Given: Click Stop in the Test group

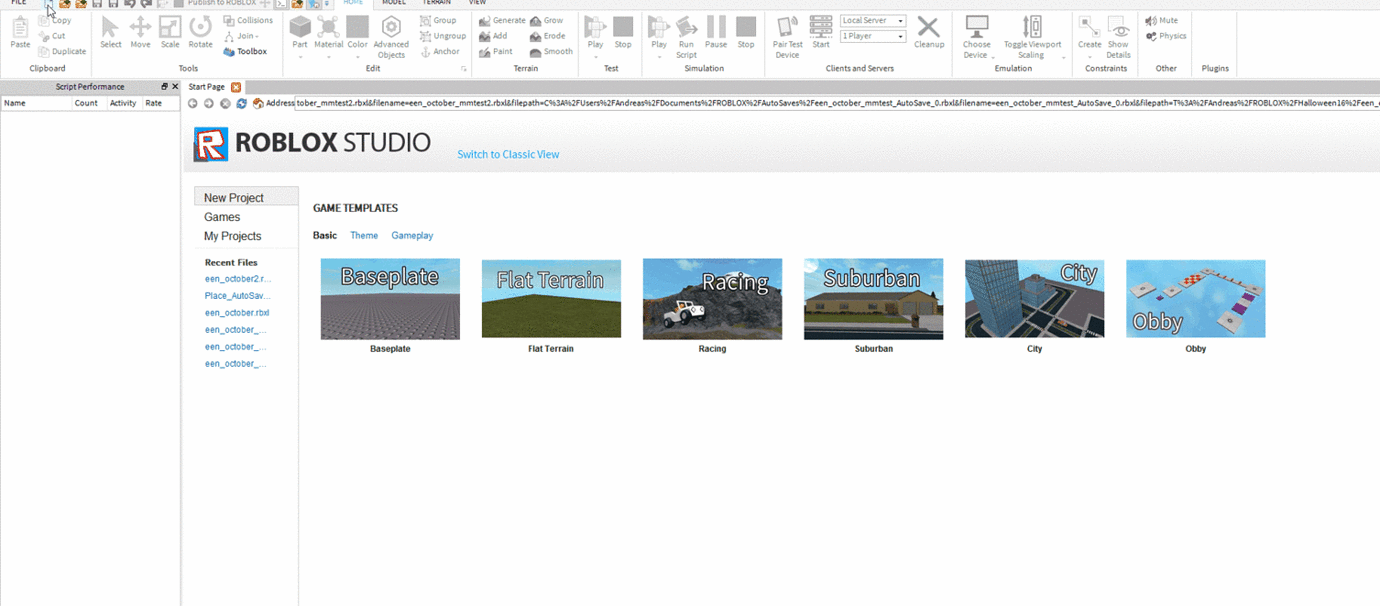Looking at the screenshot, I should point(623,32).
